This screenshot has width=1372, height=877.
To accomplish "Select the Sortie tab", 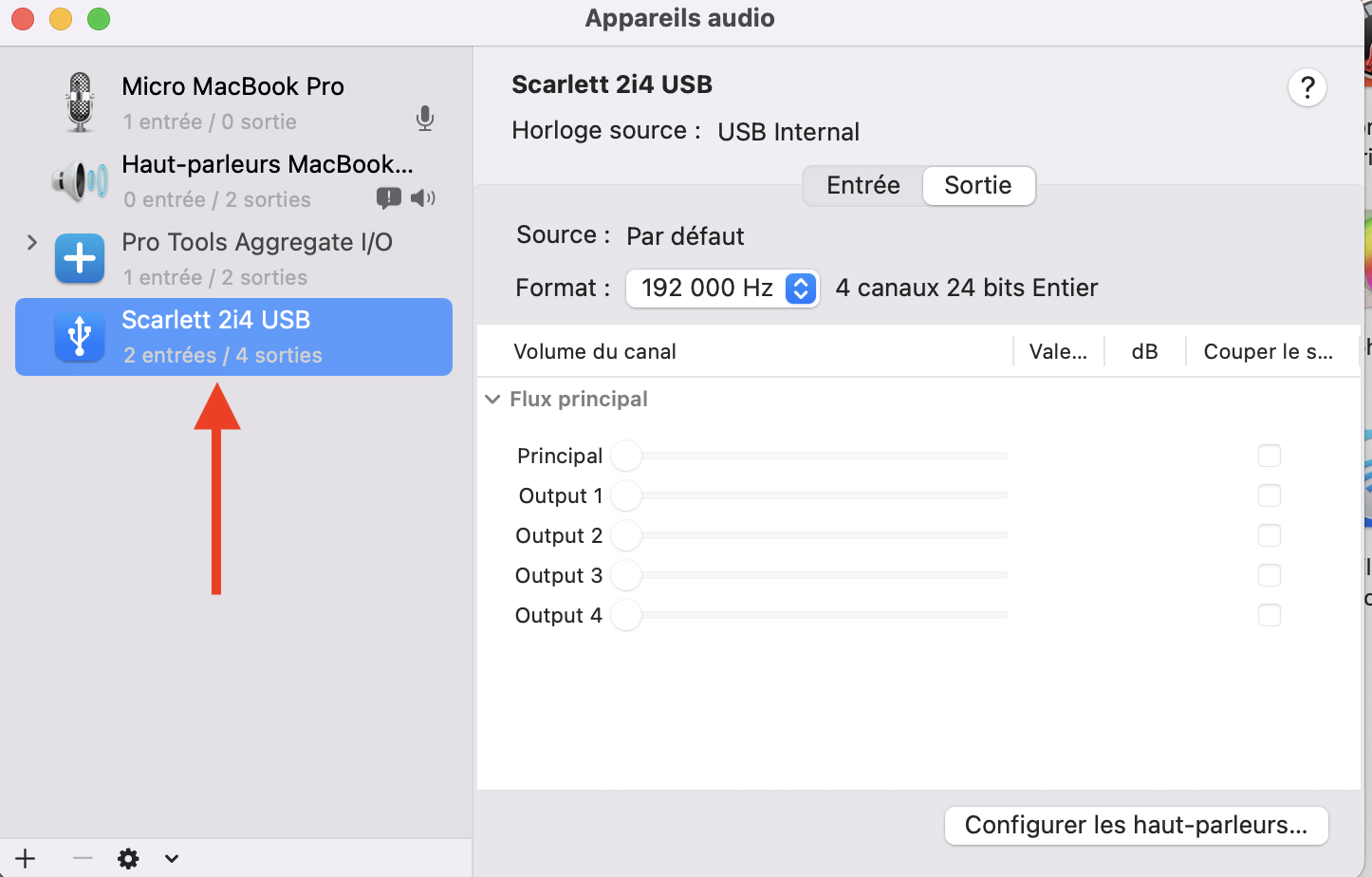I will [x=977, y=185].
